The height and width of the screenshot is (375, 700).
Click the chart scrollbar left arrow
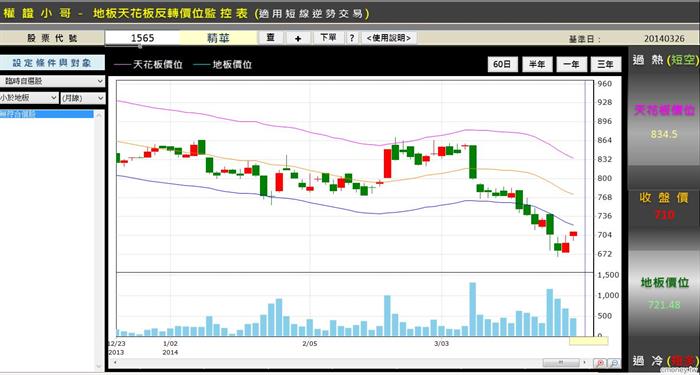point(116,363)
